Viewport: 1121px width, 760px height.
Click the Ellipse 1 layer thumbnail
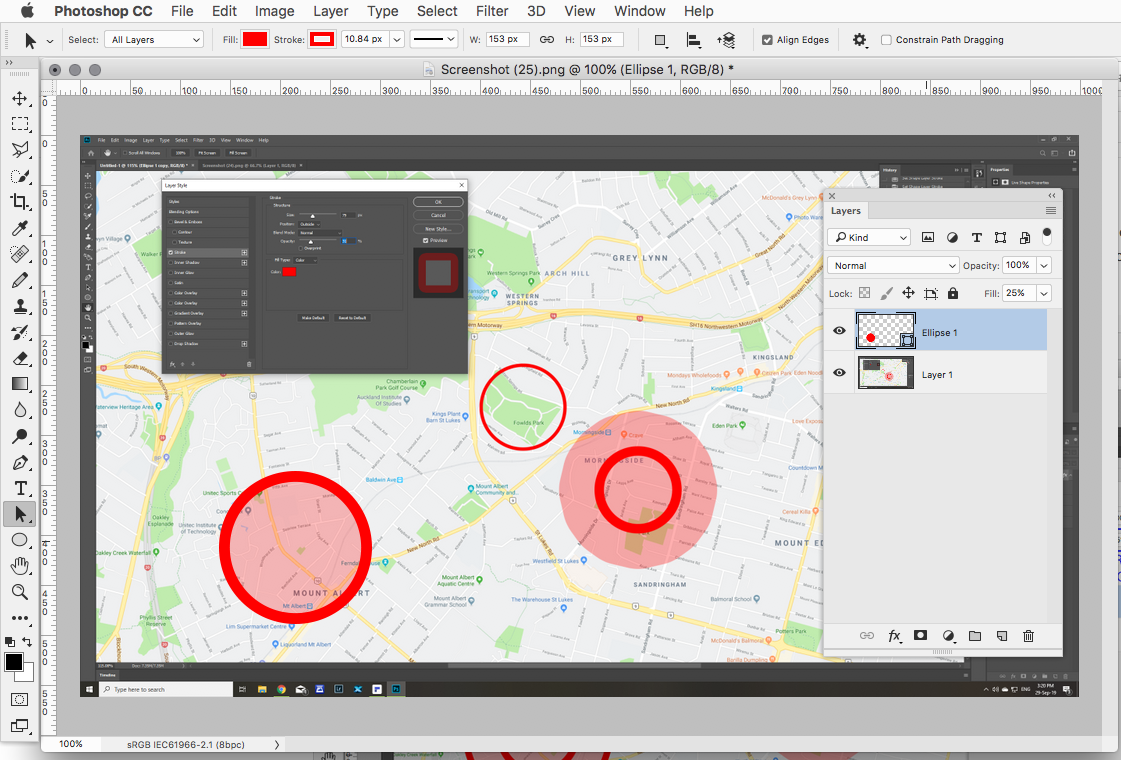click(x=885, y=330)
